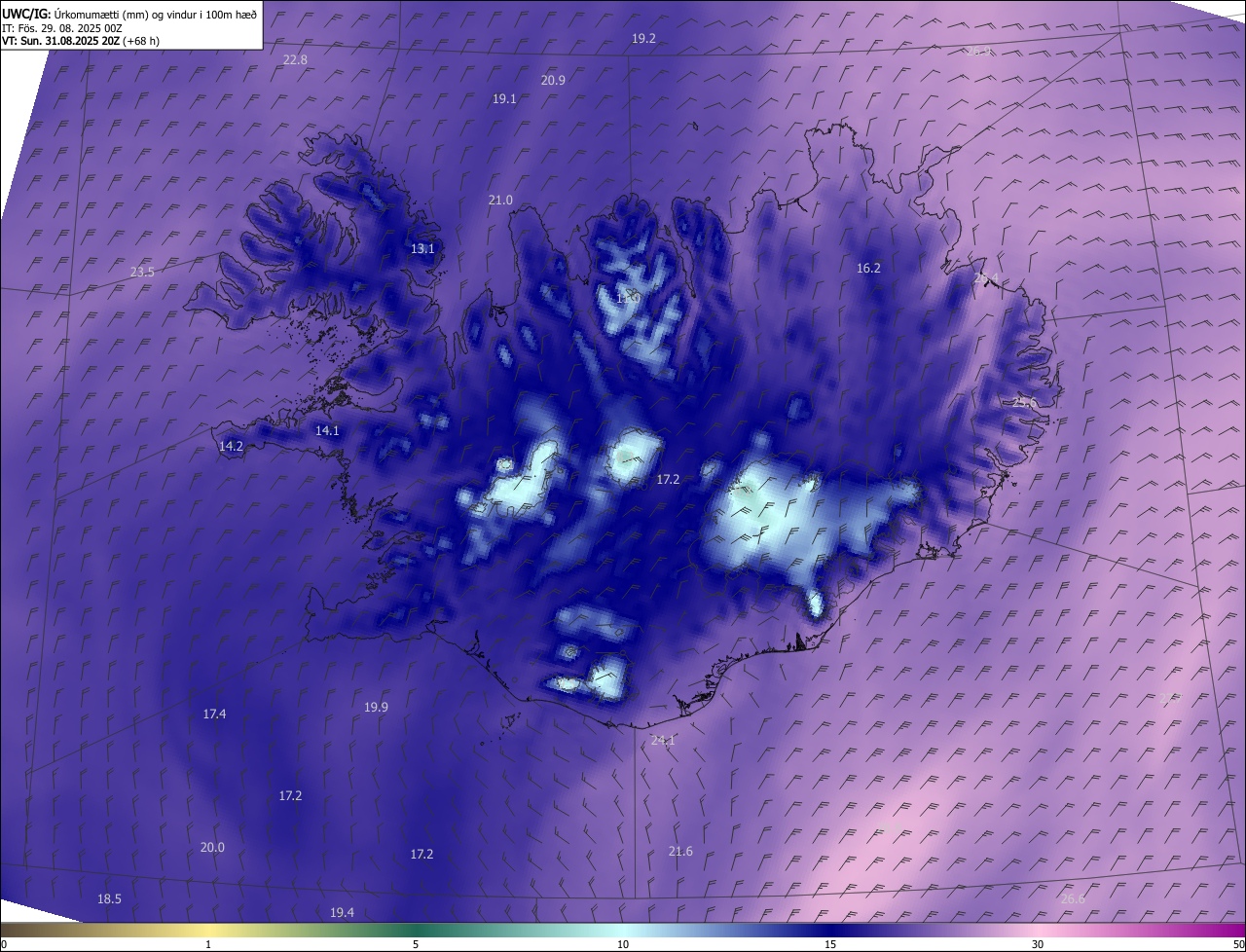1246x952 pixels.
Task: Click the 22.8 value label on the map
Action: pos(295,60)
